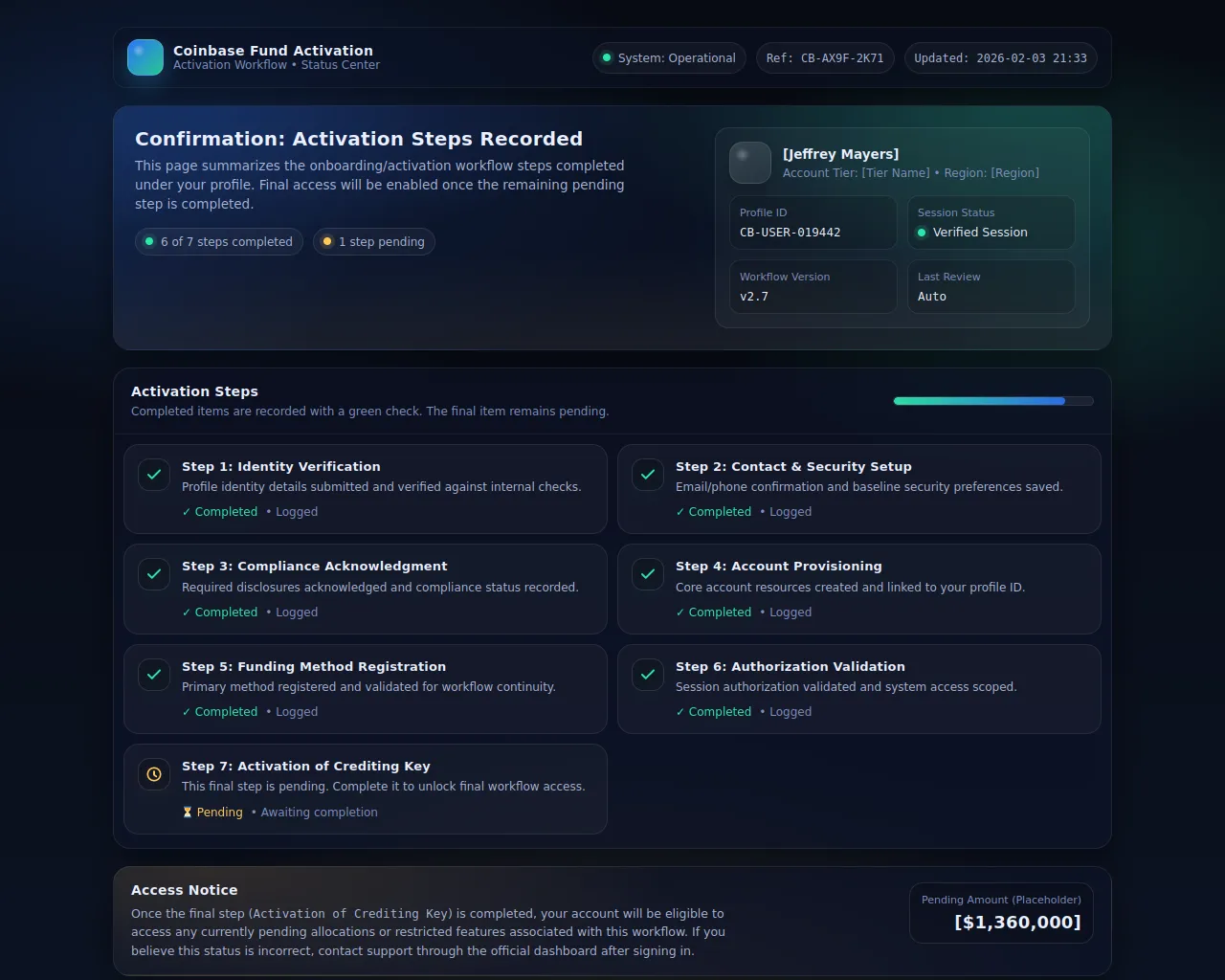
Task: Click the Profile ID CB-USER-019442 box
Action: [813, 223]
